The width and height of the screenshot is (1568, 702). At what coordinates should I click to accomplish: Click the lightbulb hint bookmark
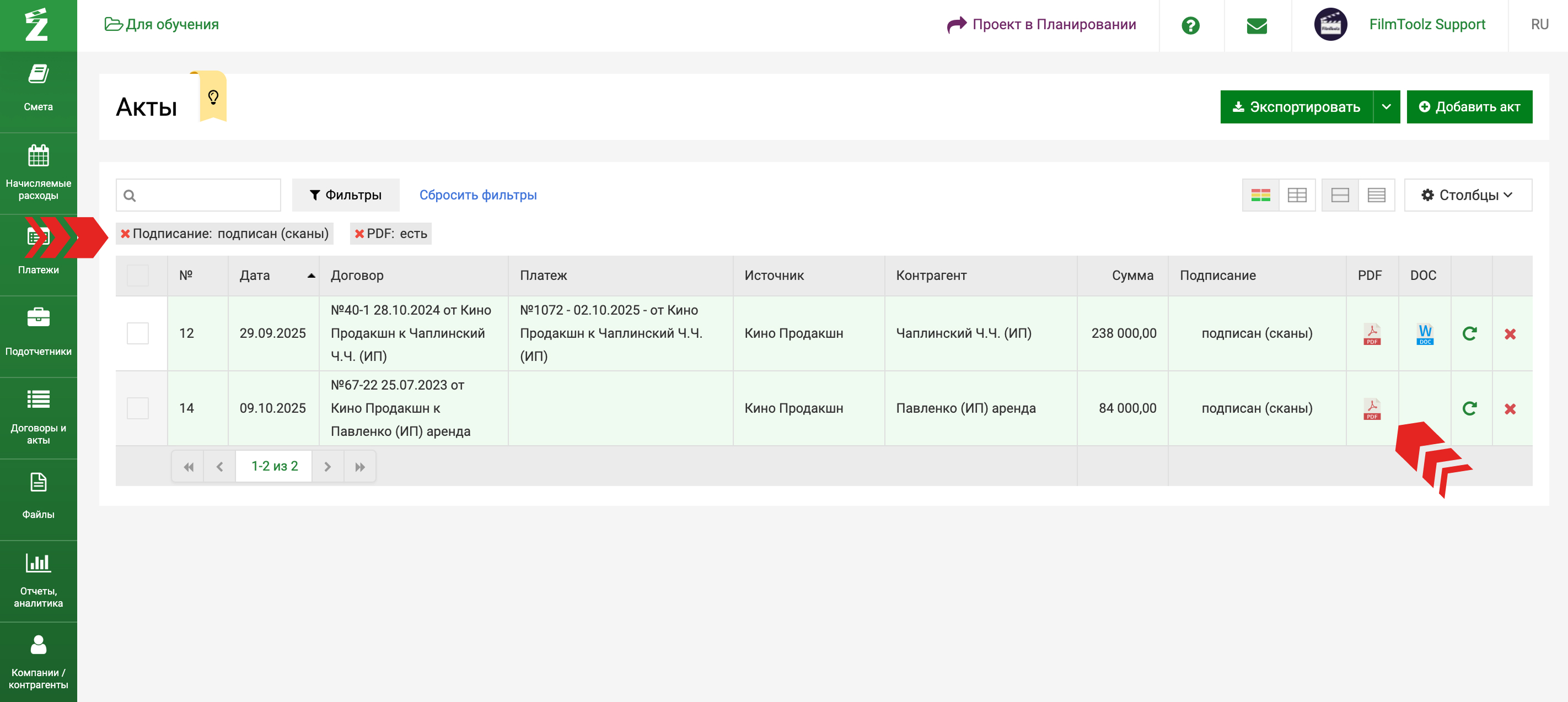pyautogui.click(x=213, y=97)
